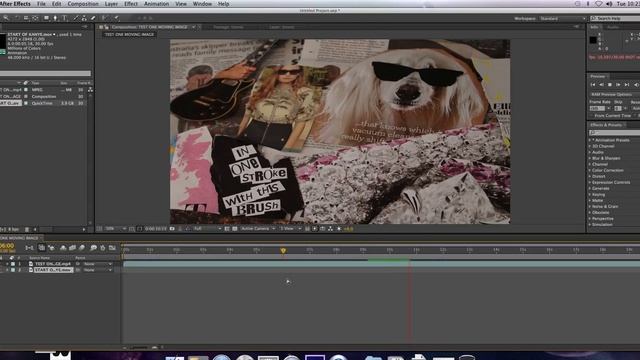Click the project flowchart icon beside the file list
Screen dimensions: 640x360
point(90,89)
